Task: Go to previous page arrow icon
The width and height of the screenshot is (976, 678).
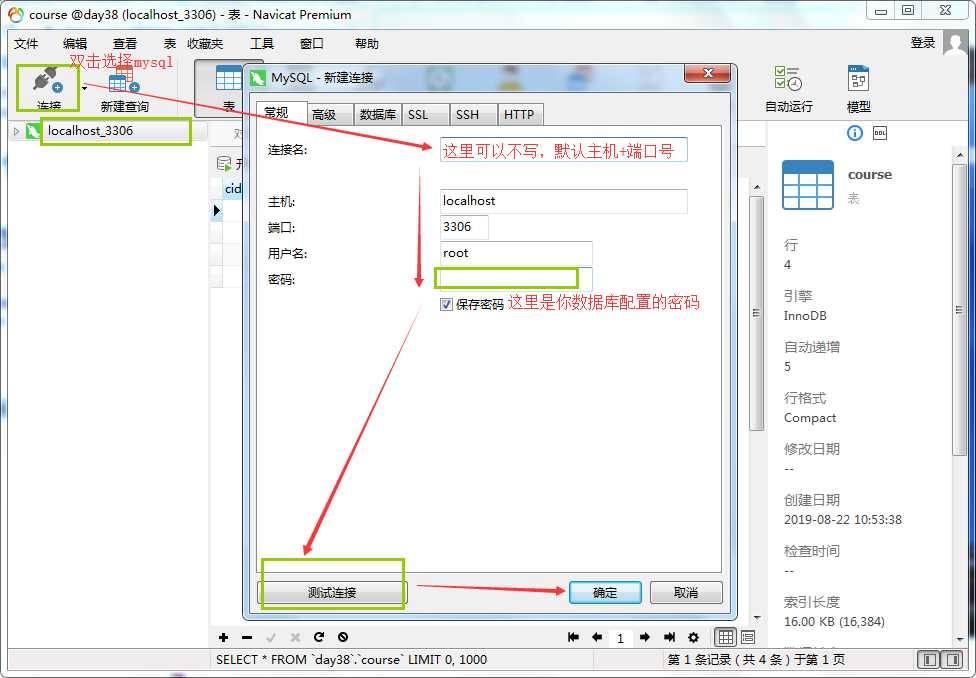Action: pos(597,637)
